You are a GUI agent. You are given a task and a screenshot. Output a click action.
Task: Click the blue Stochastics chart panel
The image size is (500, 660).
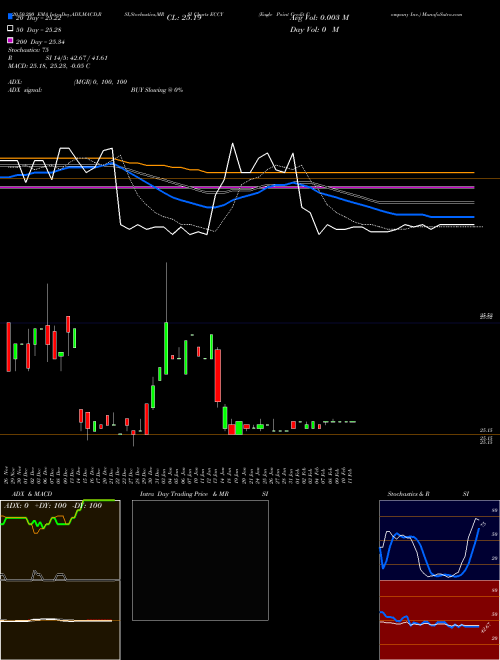439,540
